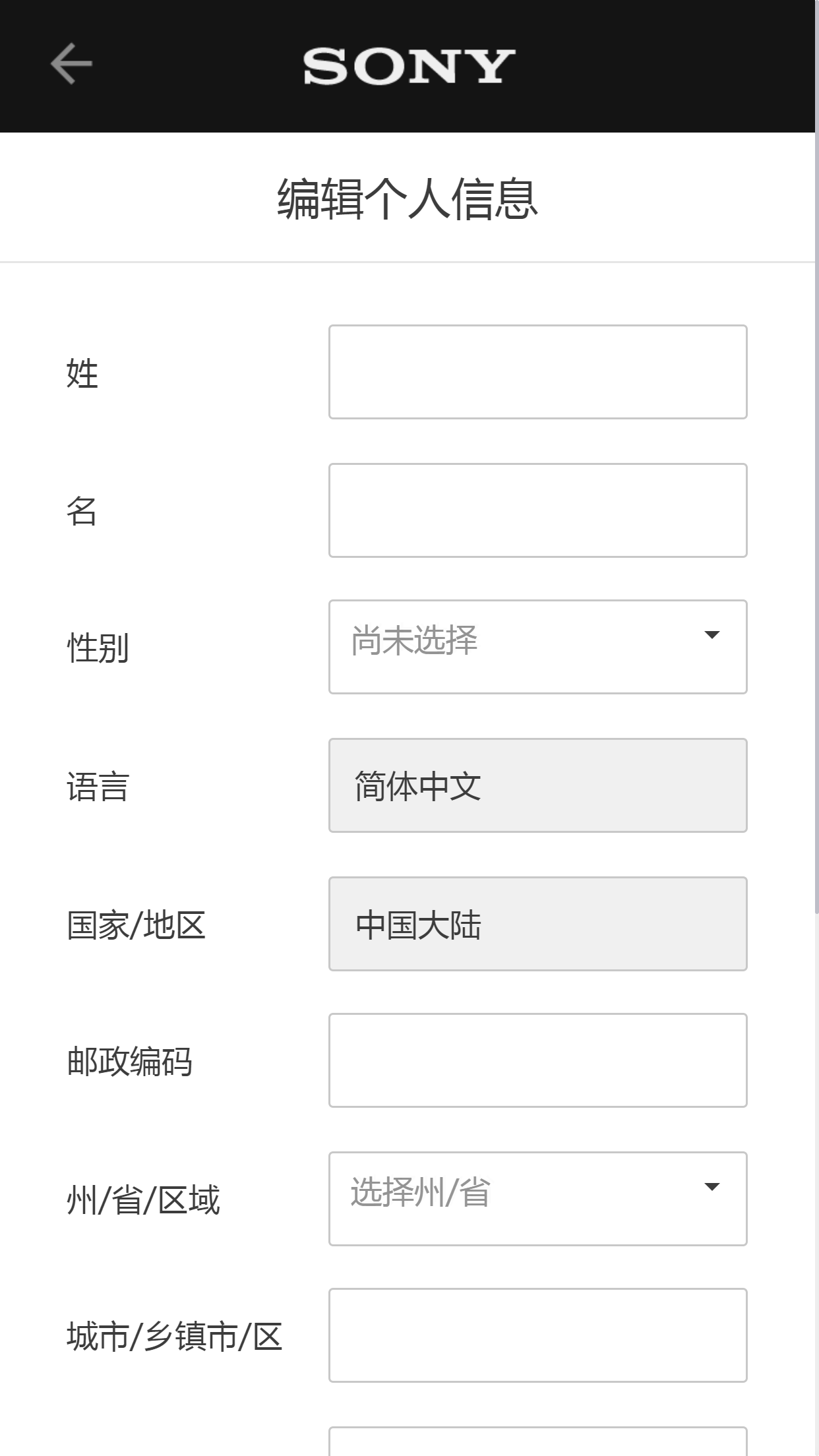Click the 中国大陆 country field

pyautogui.click(x=537, y=923)
